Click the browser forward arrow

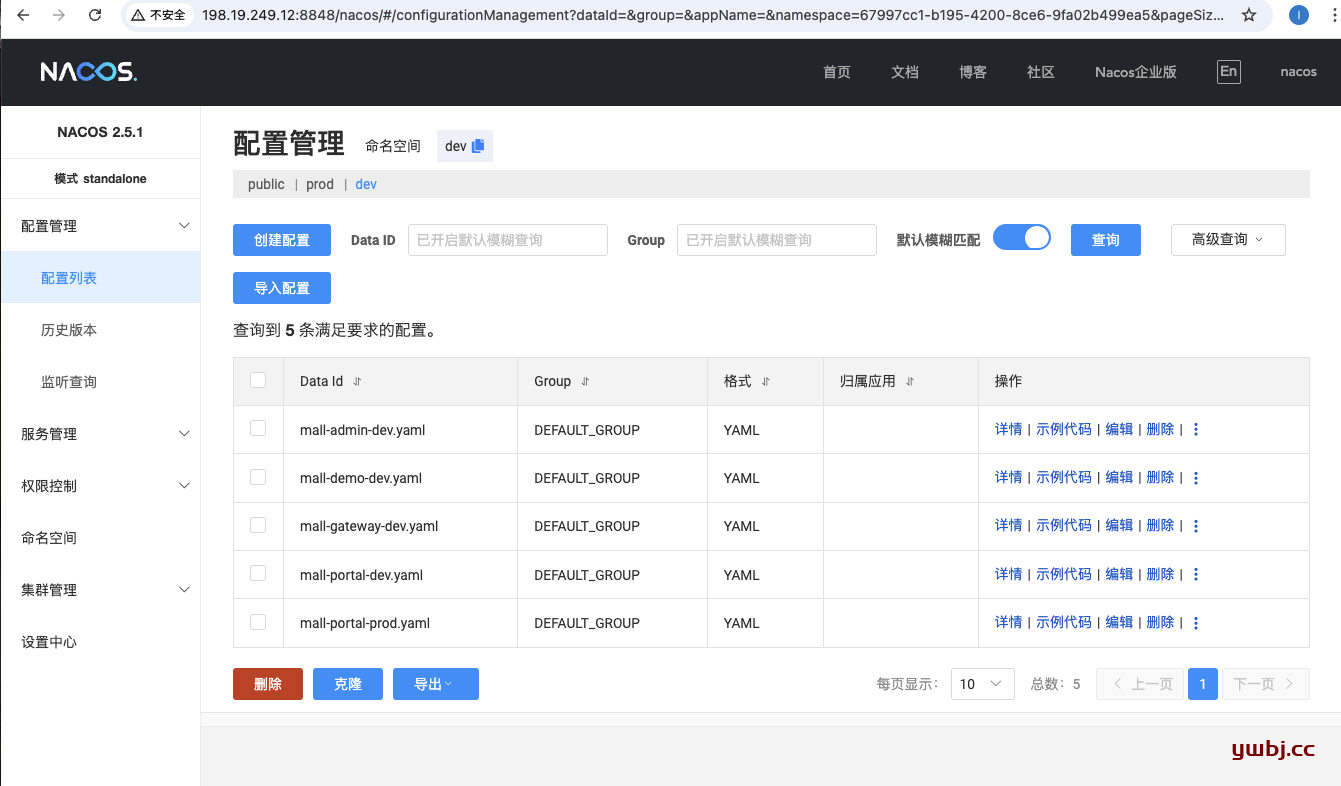point(59,15)
